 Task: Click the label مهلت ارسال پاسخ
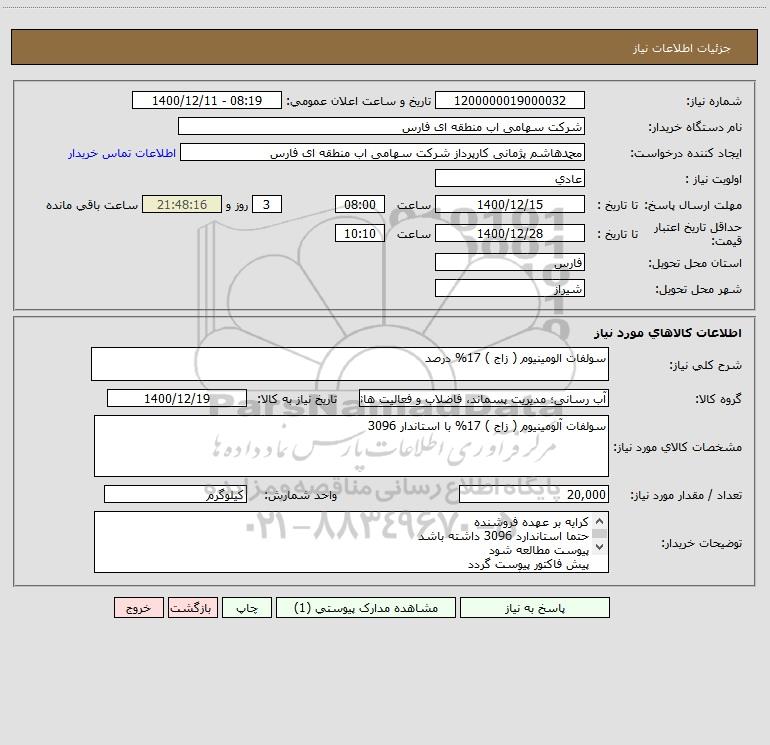[x=693, y=205]
